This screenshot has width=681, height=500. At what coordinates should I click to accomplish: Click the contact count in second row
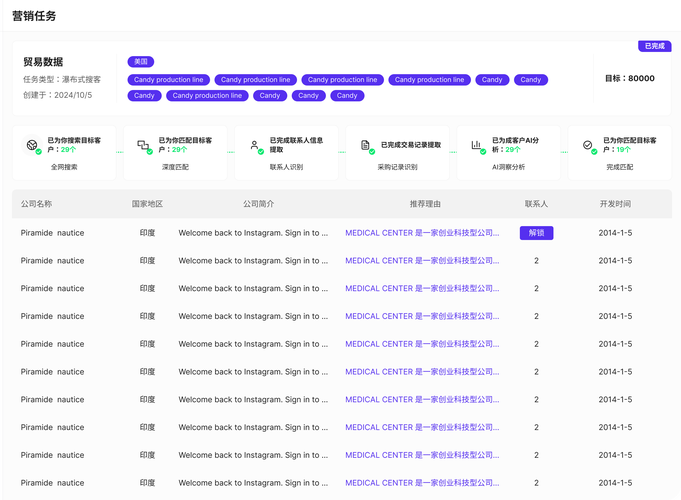point(536,261)
